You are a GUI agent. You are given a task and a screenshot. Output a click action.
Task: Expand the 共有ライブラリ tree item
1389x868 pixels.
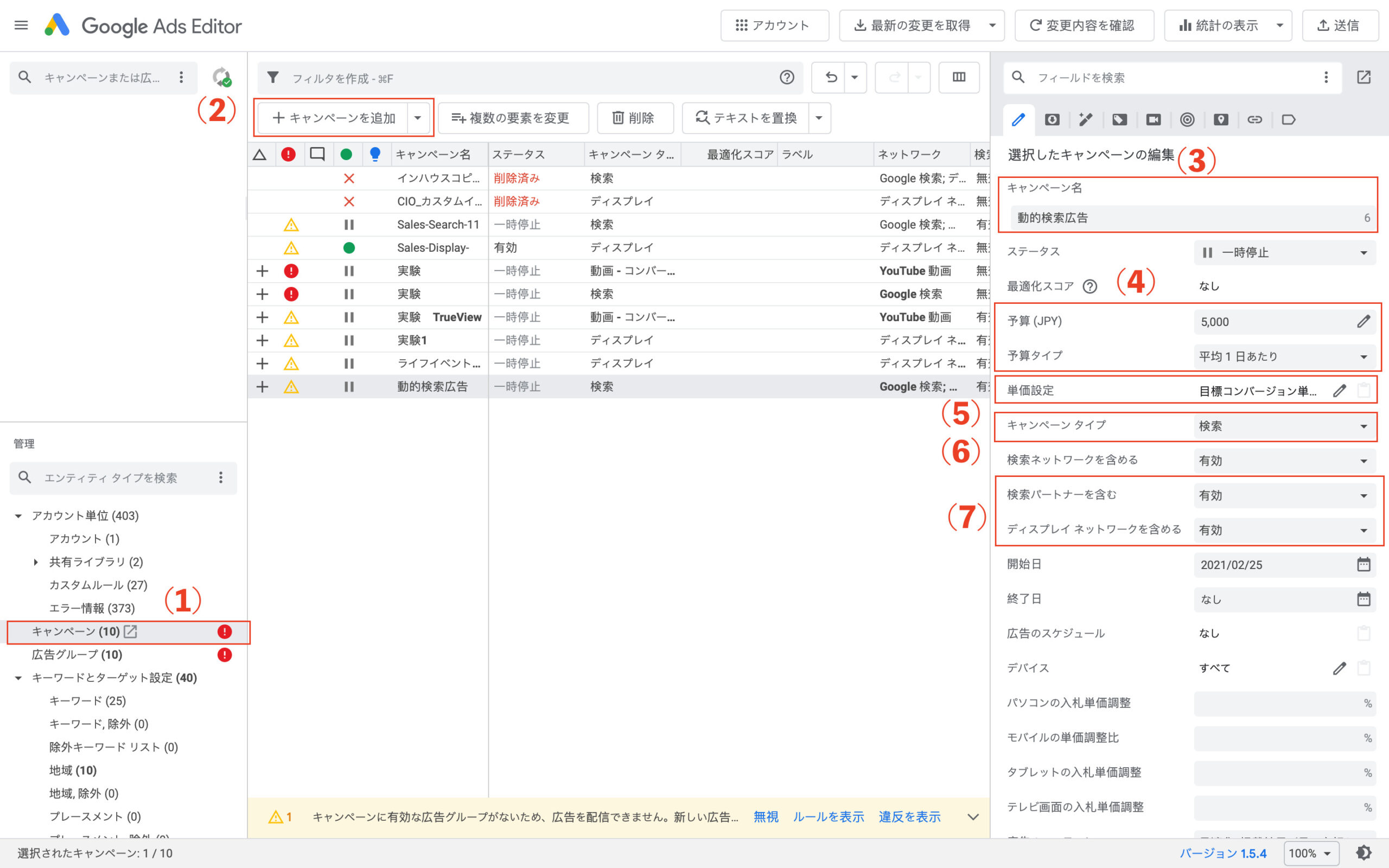point(36,561)
